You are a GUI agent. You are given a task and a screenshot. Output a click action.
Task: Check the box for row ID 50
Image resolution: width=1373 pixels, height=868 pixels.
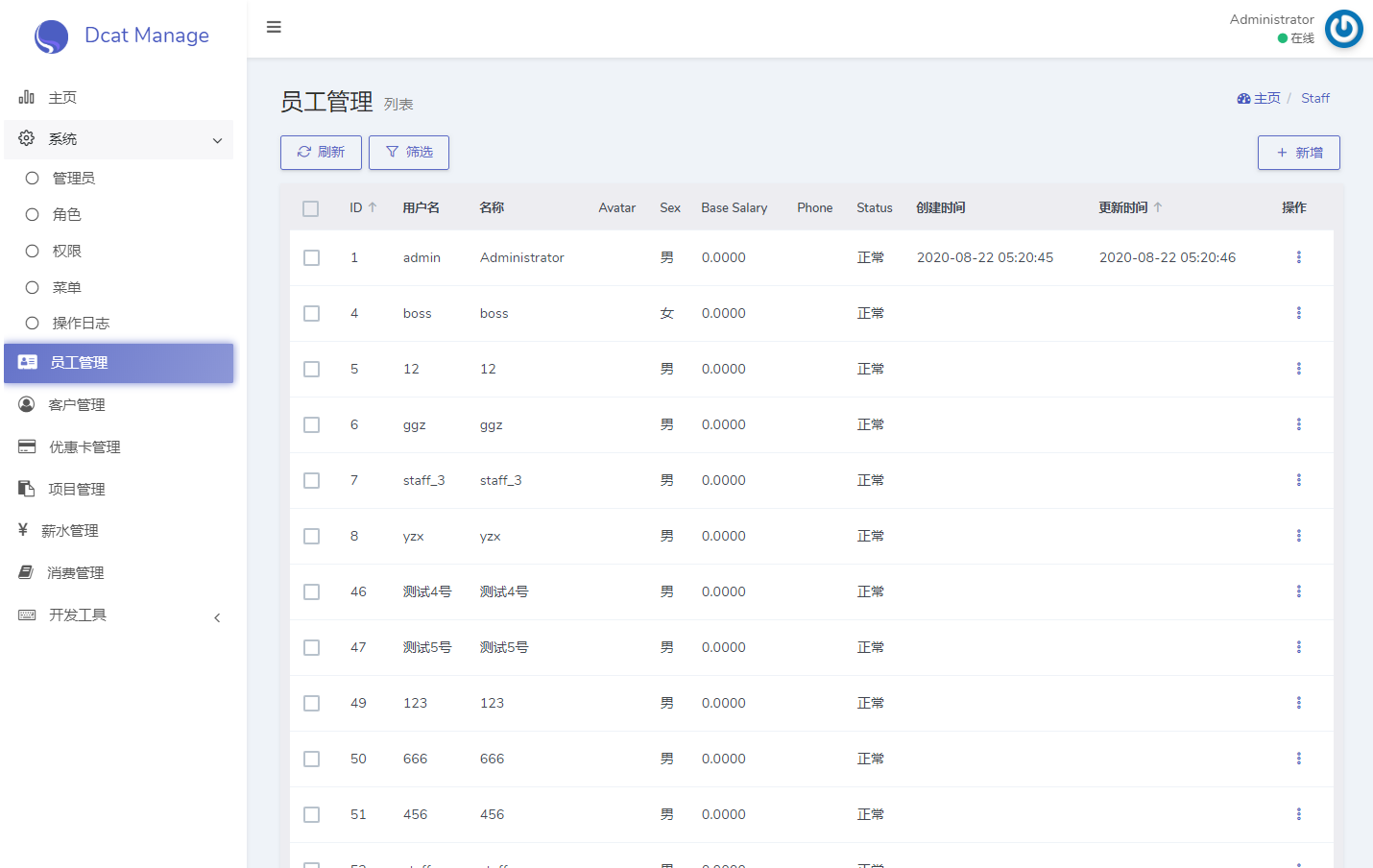pyautogui.click(x=311, y=759)
